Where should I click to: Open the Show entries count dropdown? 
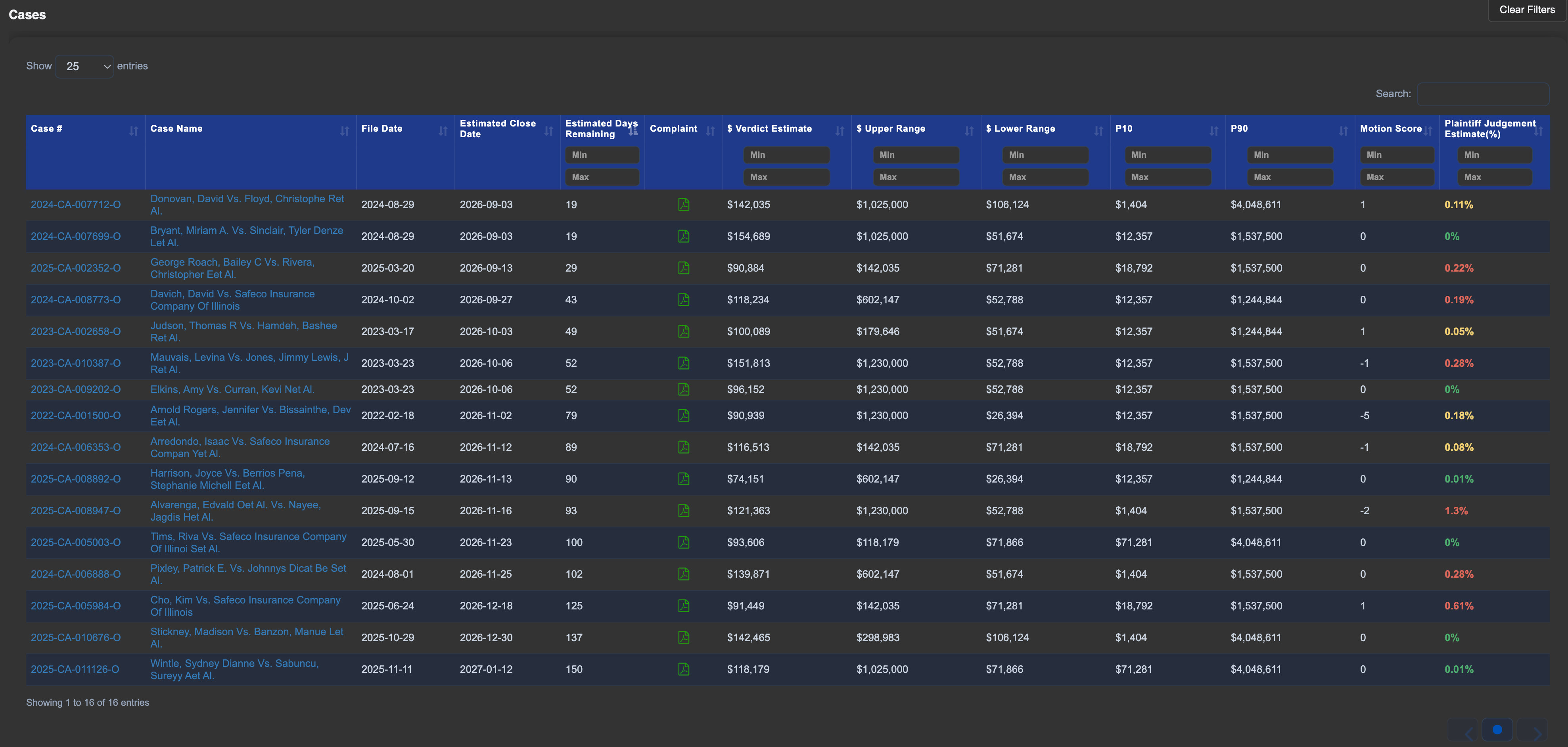pos(84,66)
